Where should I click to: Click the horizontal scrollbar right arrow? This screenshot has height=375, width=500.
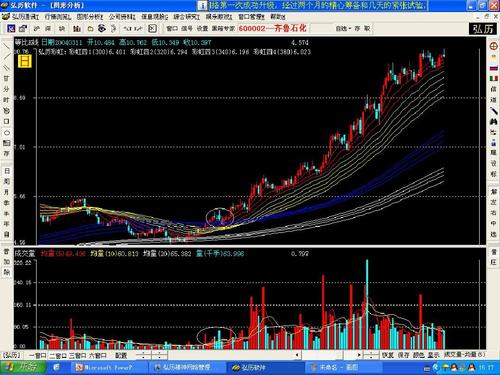pos(359,355)
